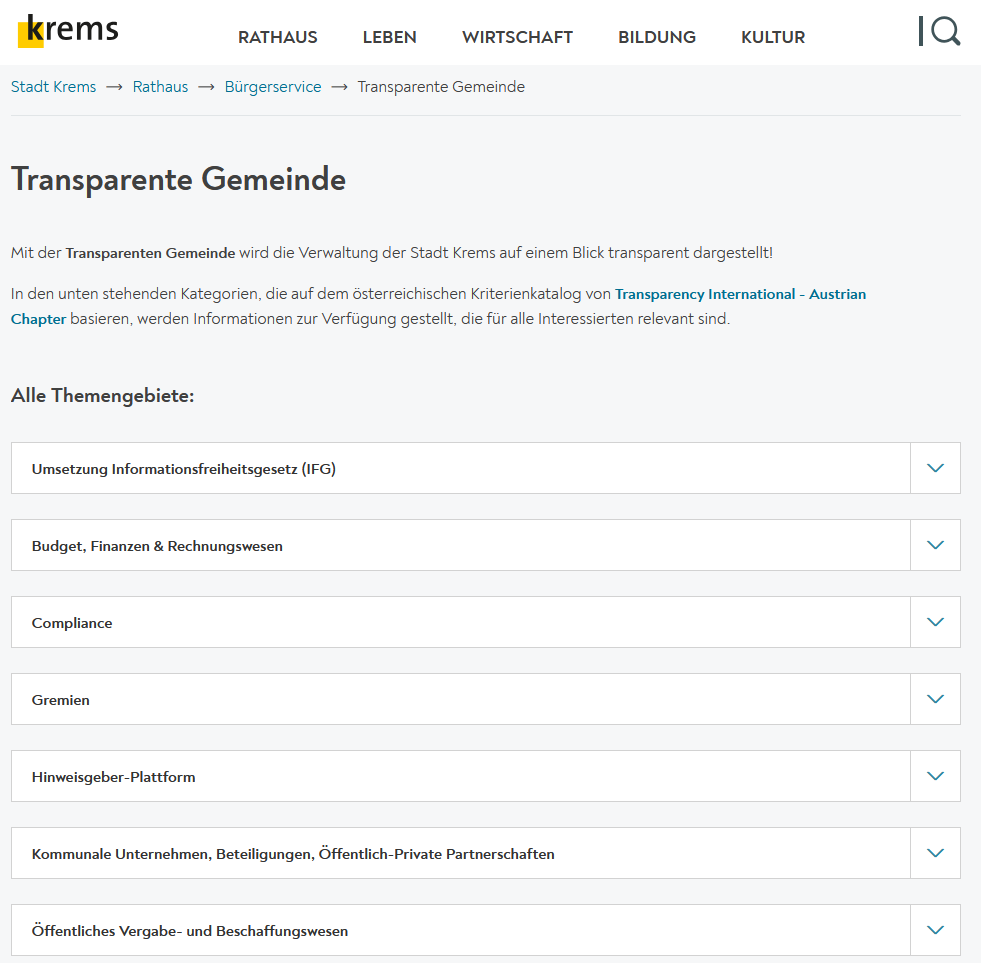Expand the Compliance chevron arrow
The width and height of the screenshot is (981, 963).
click(935, 622)
